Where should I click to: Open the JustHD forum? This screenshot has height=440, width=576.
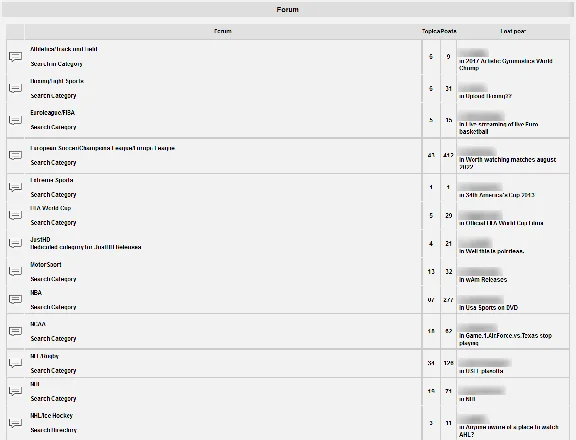[40, 239]
